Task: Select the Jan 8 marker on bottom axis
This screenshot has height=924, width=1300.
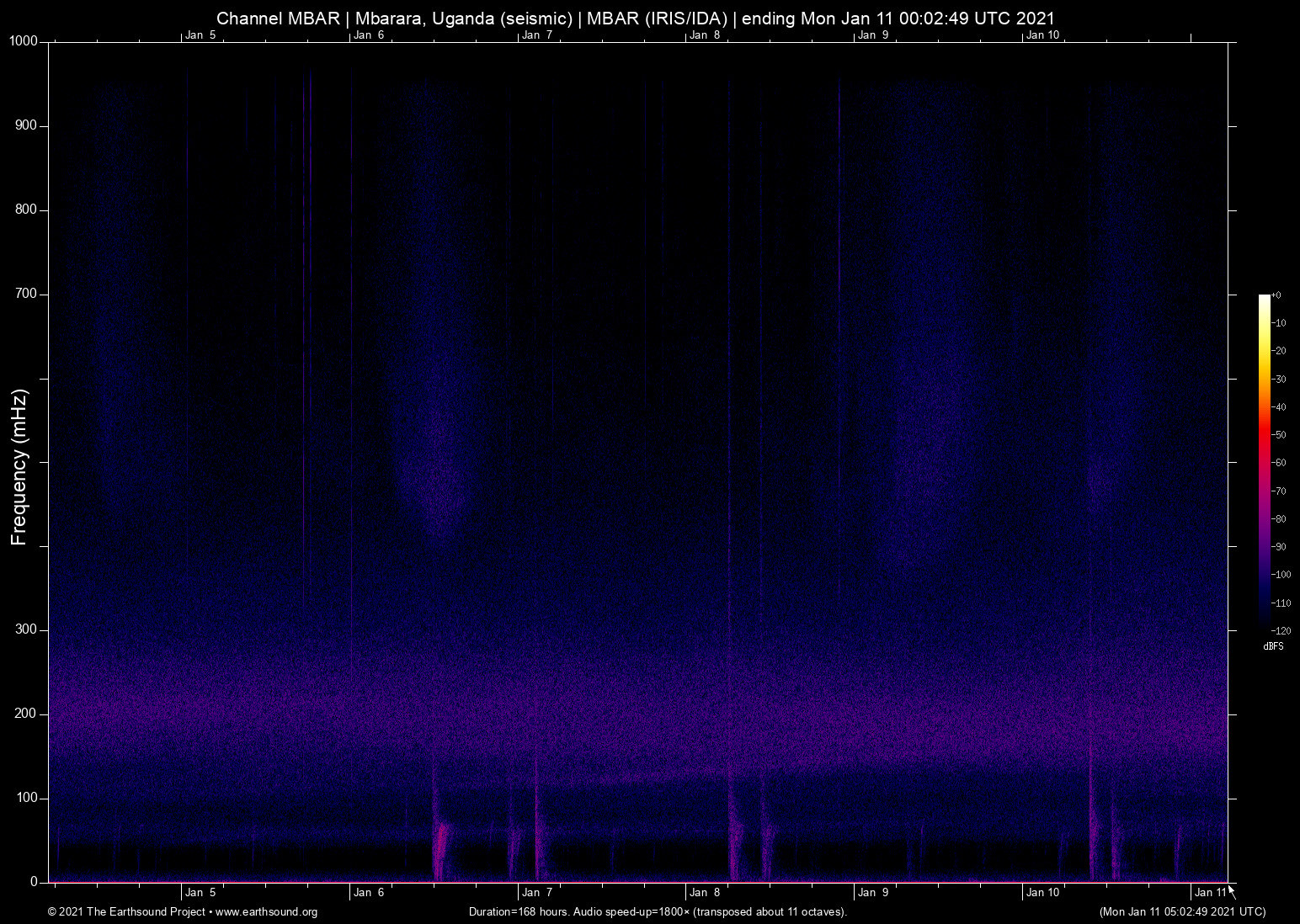Action: (x=705, y=892)
